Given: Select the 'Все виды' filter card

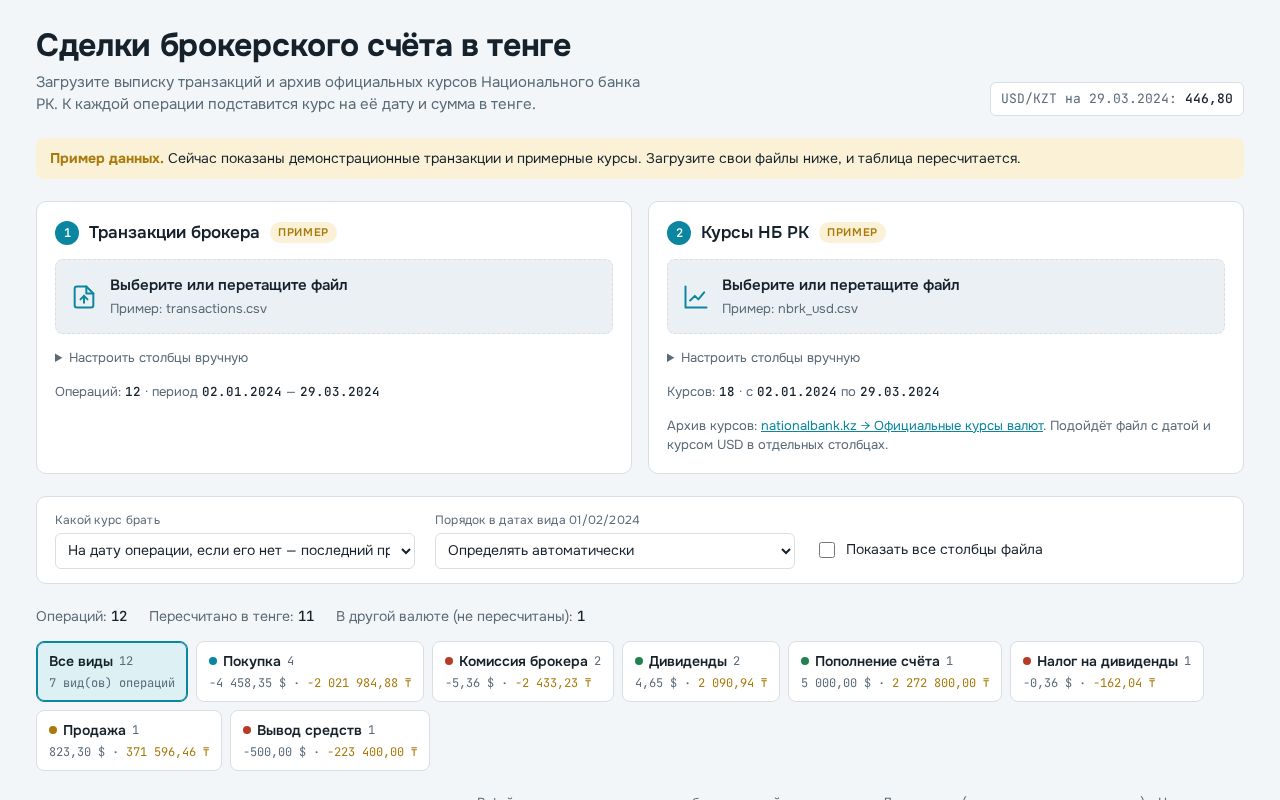Looking at the screenshot, I should [112, 672].
